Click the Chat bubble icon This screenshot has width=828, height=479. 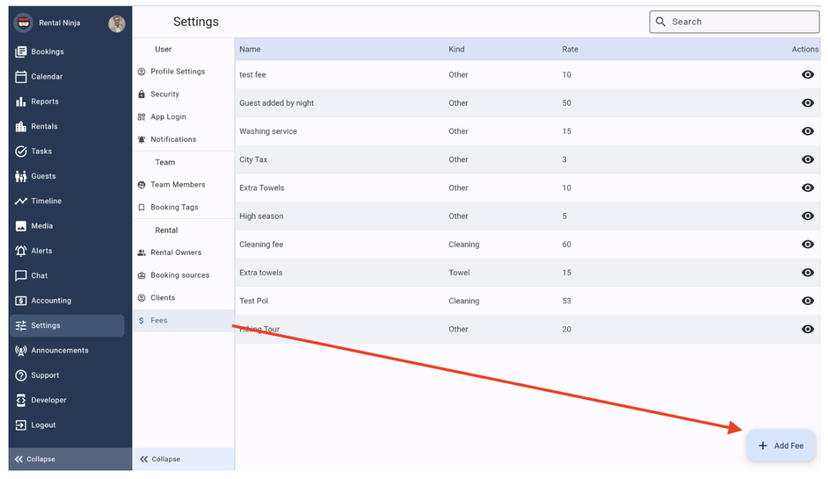21,276
